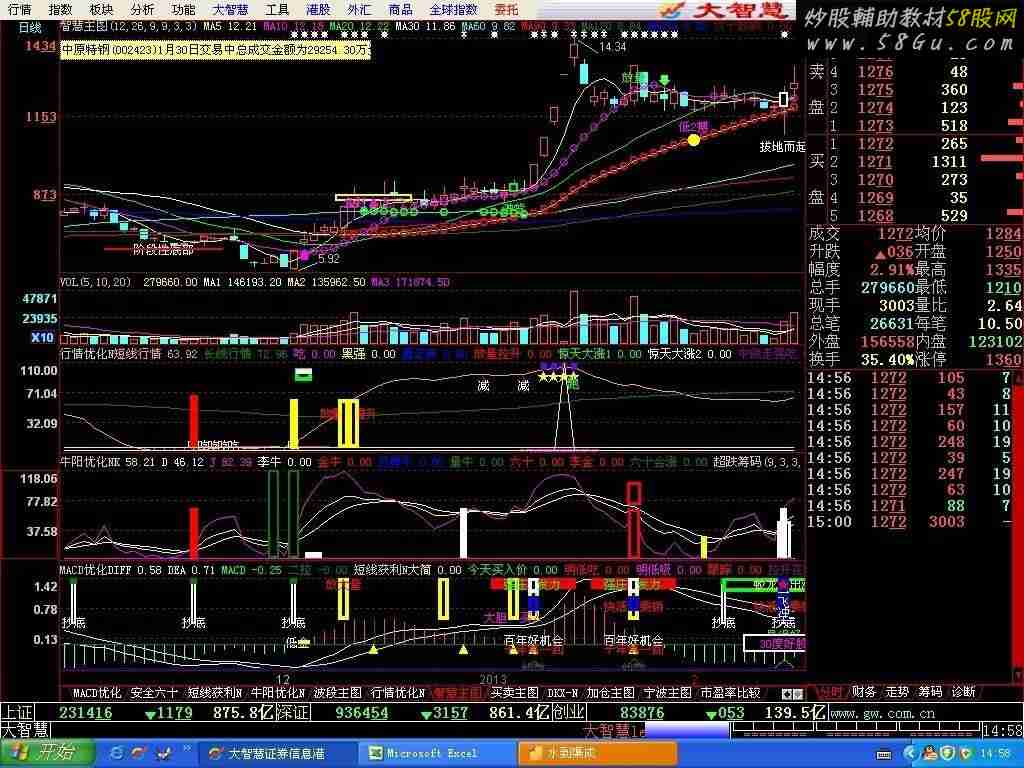Open the 行情 menu
1024x768 pixels.
[x=20, y=9]
